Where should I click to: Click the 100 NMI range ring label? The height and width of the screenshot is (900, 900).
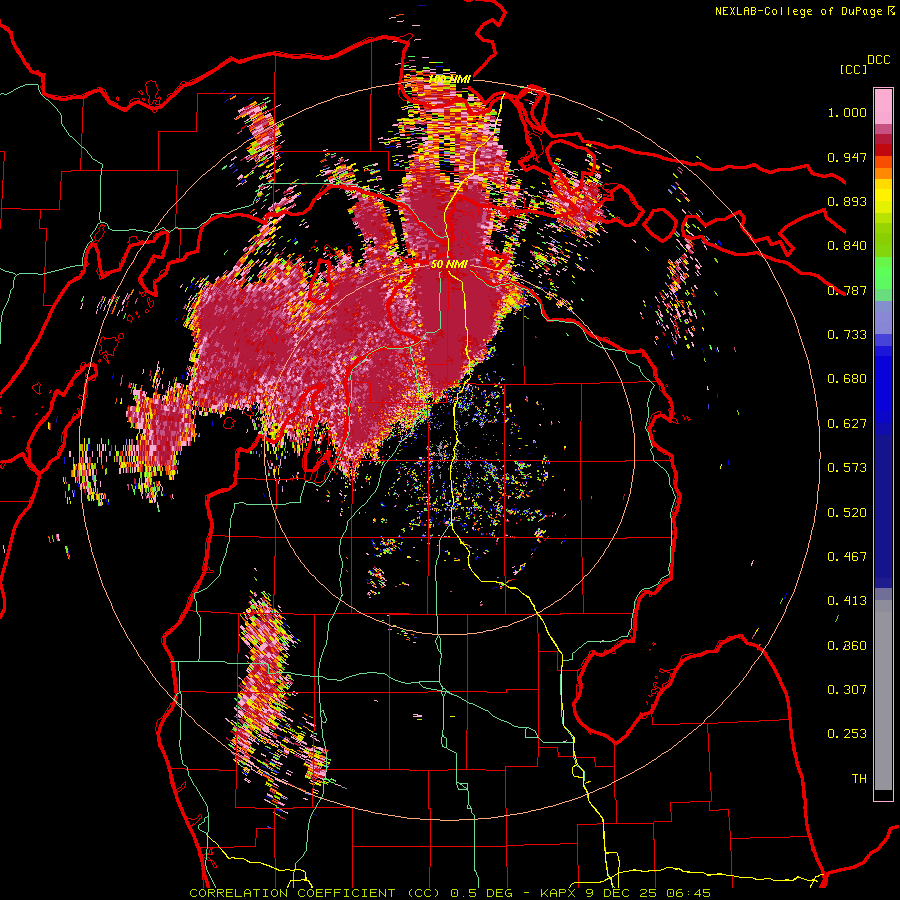pyautogui.click(x=449, y=79)
